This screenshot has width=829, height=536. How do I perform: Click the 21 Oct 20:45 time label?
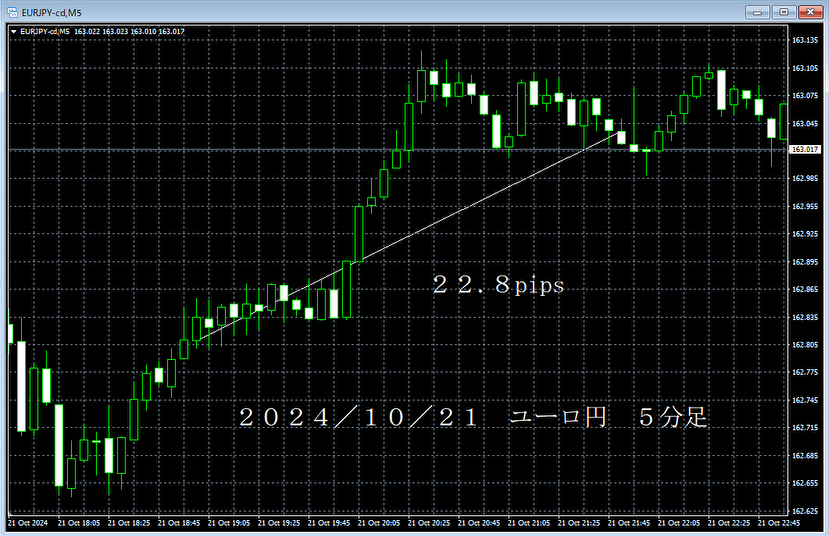(x=479, y=523)
